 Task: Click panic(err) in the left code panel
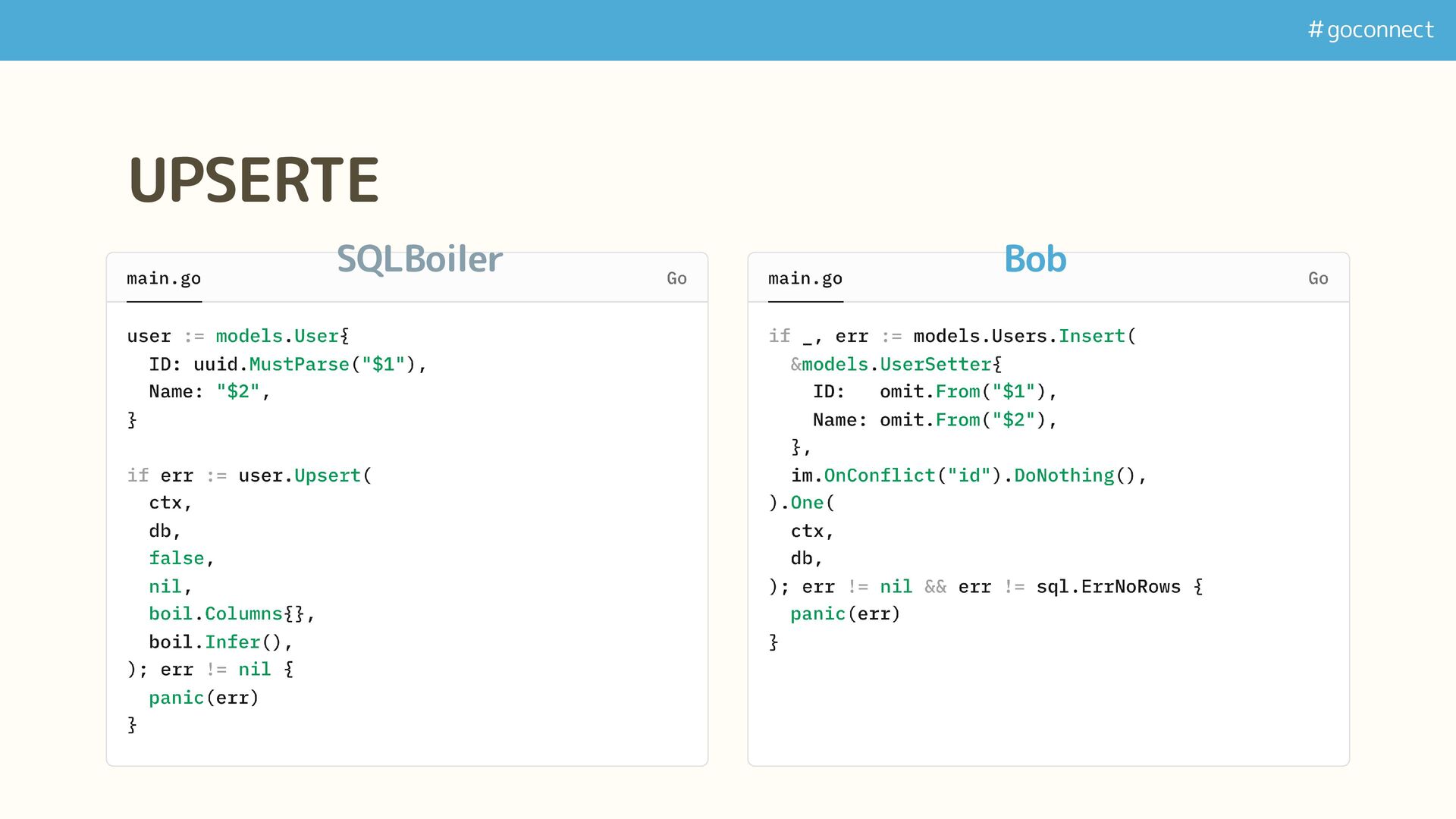tap(203, 698)
